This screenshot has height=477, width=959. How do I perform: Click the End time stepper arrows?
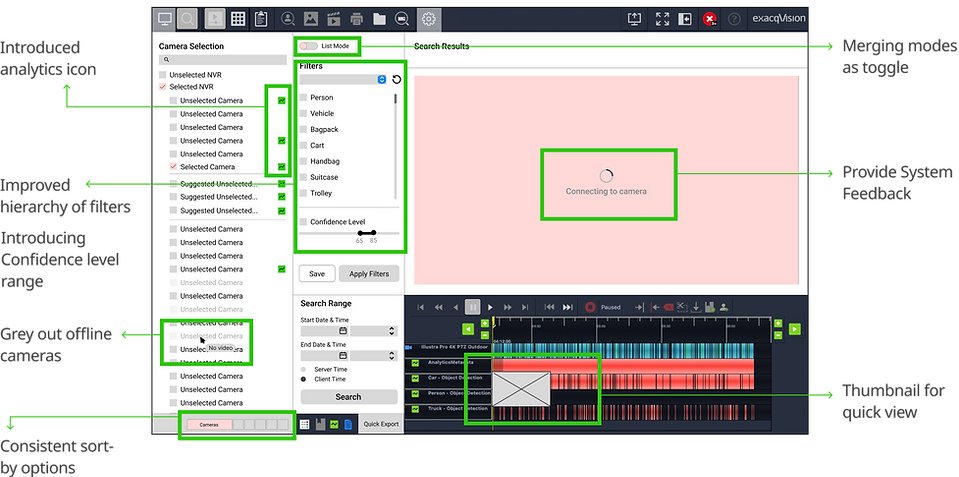[392, 355]
